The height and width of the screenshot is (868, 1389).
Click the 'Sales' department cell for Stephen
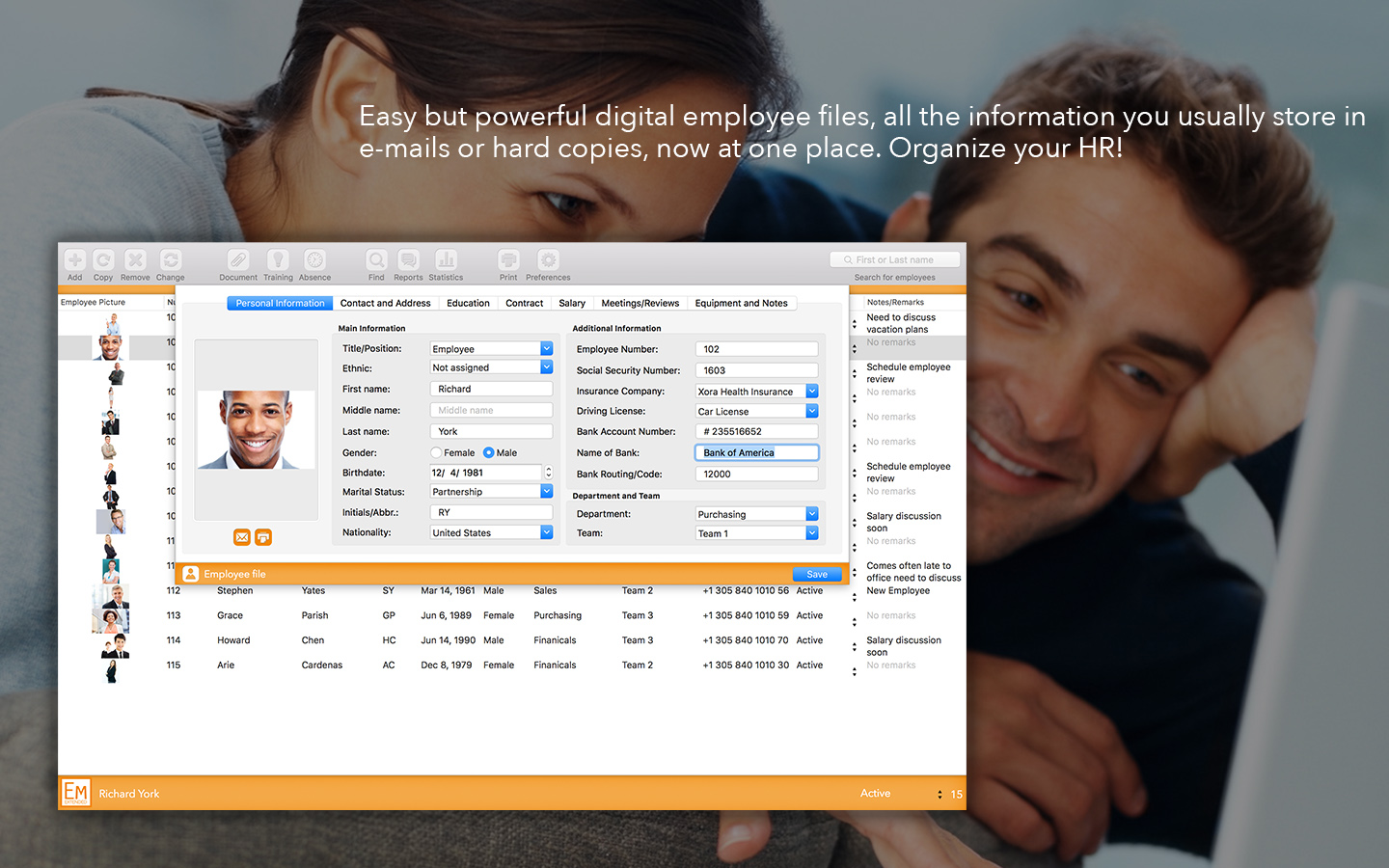[545, 590]
